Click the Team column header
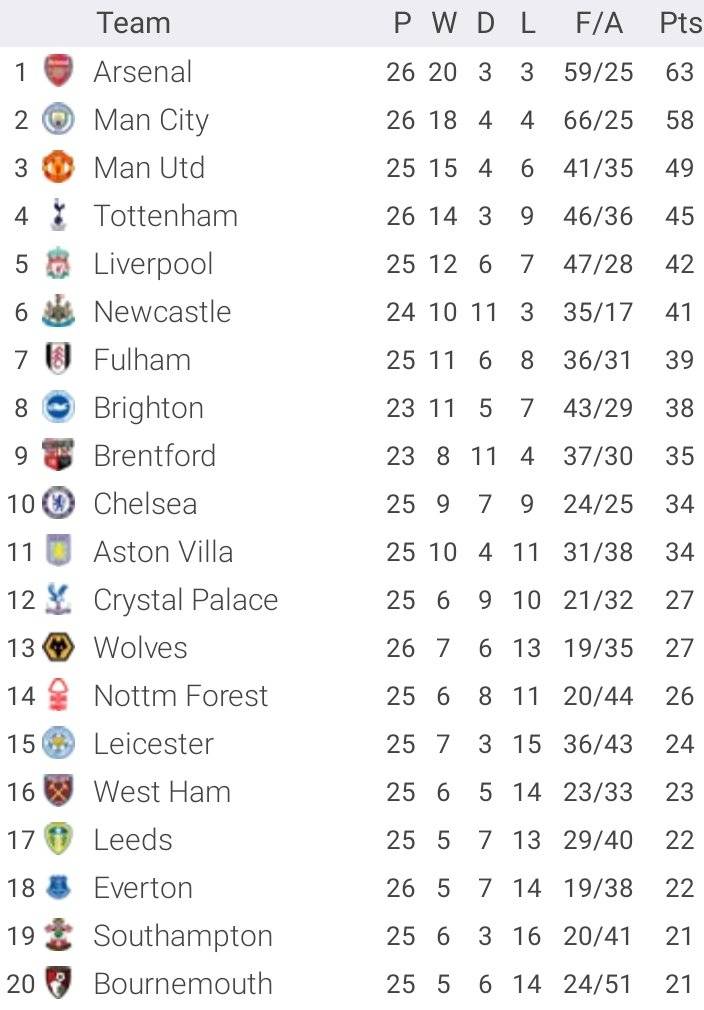704x1010 pixels. point(133,23)
